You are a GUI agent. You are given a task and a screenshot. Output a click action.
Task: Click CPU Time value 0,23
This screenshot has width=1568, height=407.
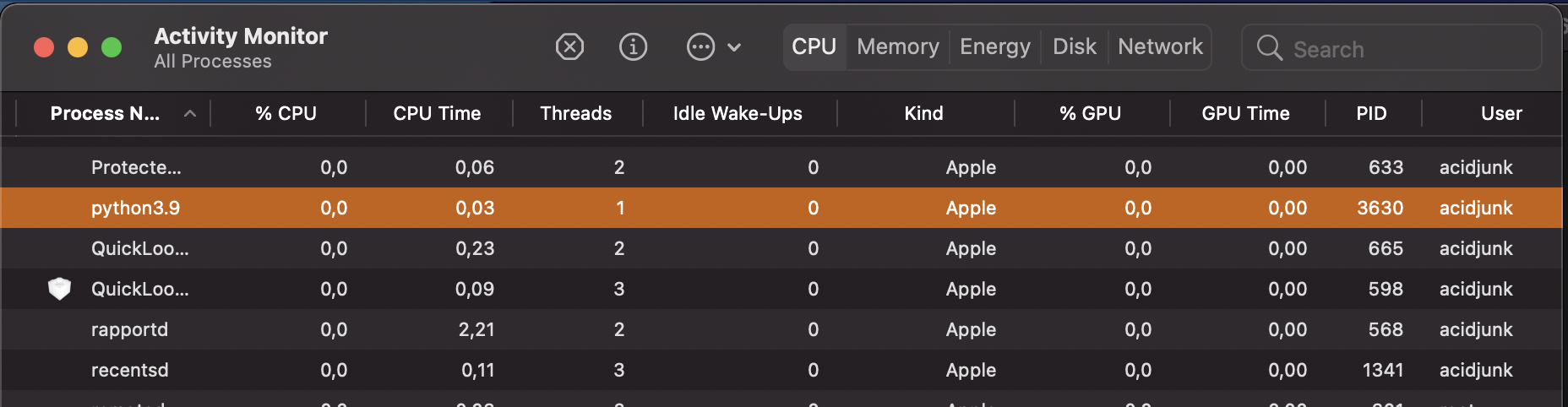pyautogui.click(x=475, y=249)
